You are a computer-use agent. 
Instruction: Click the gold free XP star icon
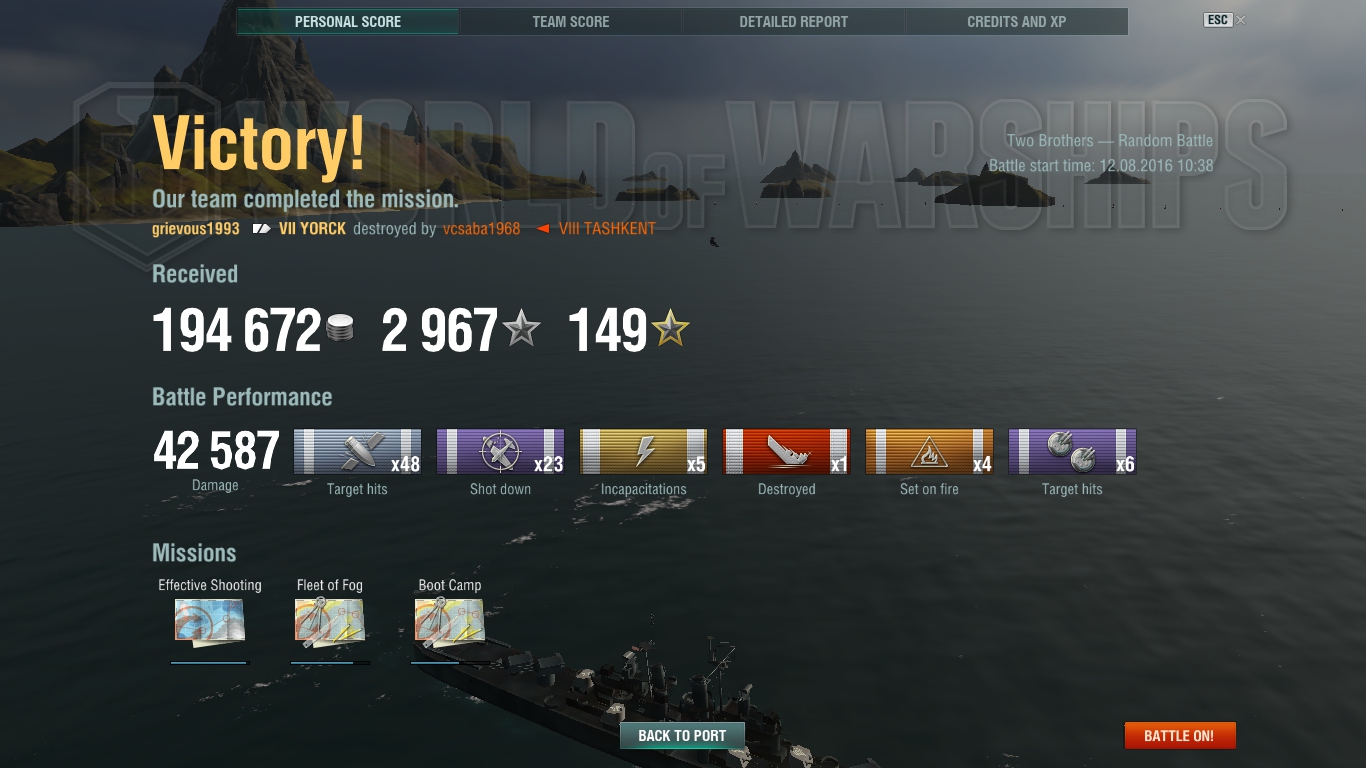point(670,328)
